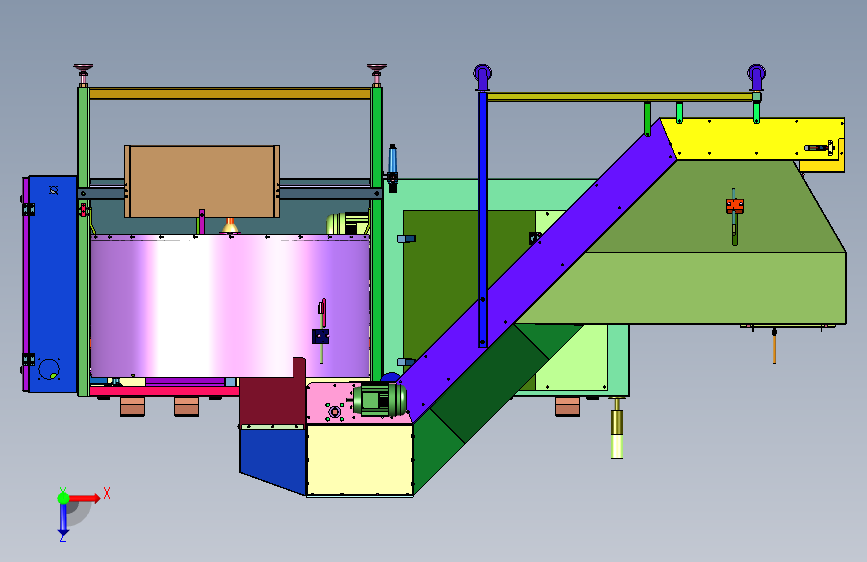Pick the small dark blue sensor on the drum

pyautogui.click(x=321, y=336)
